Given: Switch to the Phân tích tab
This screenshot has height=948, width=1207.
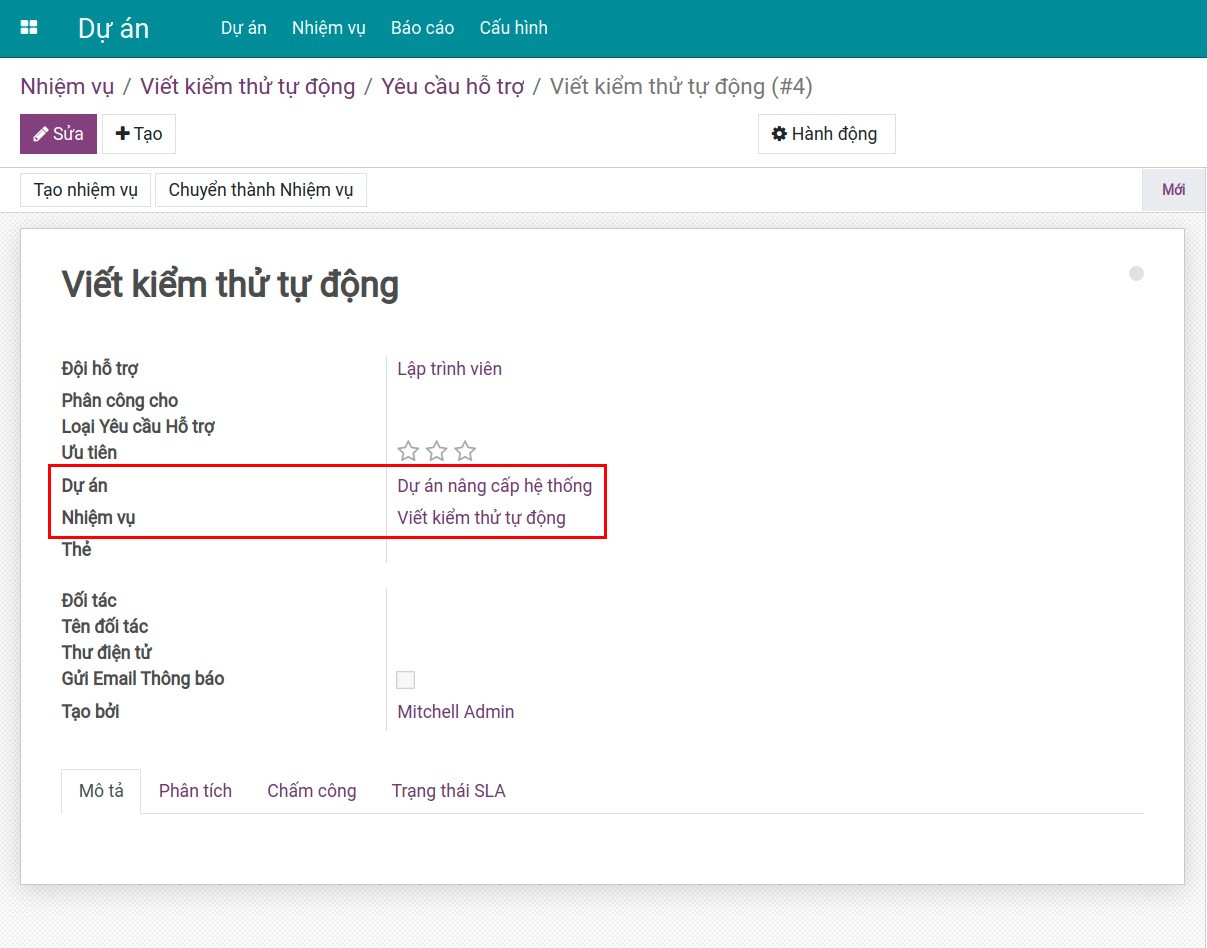Looking at the screenshot, I should coord(195,791).
